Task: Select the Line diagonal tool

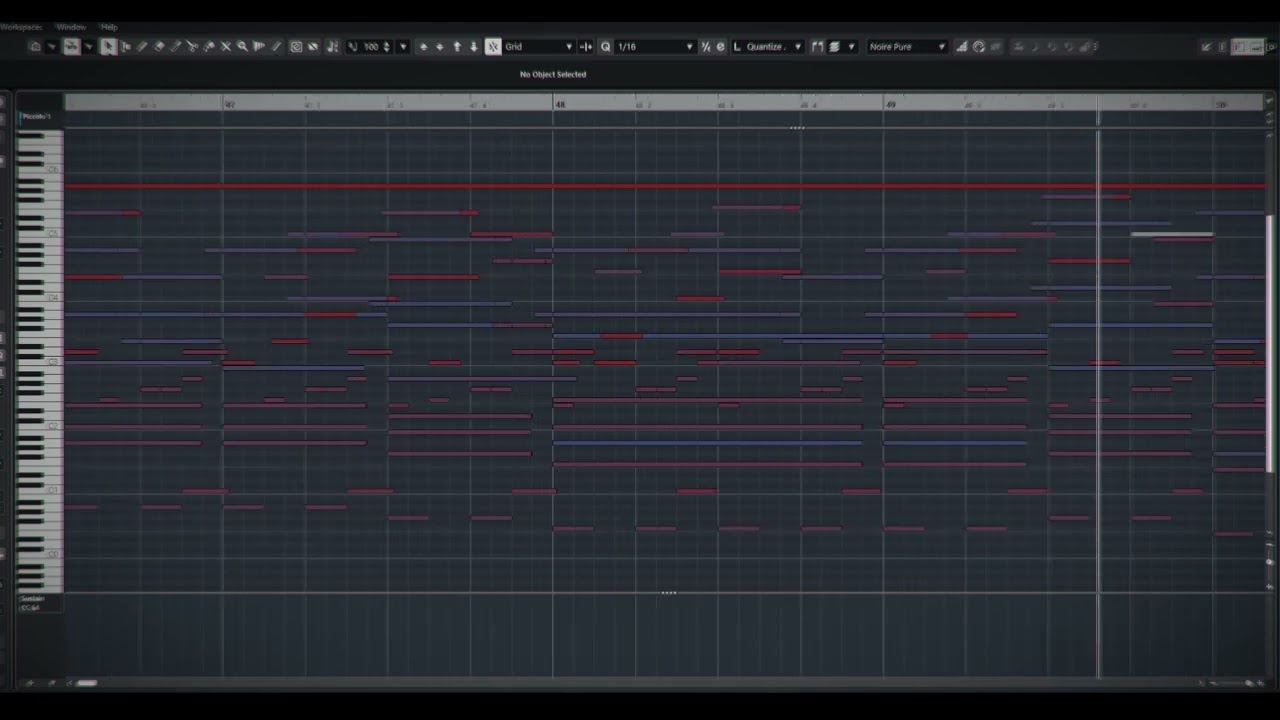Action: tap(276, 47)
